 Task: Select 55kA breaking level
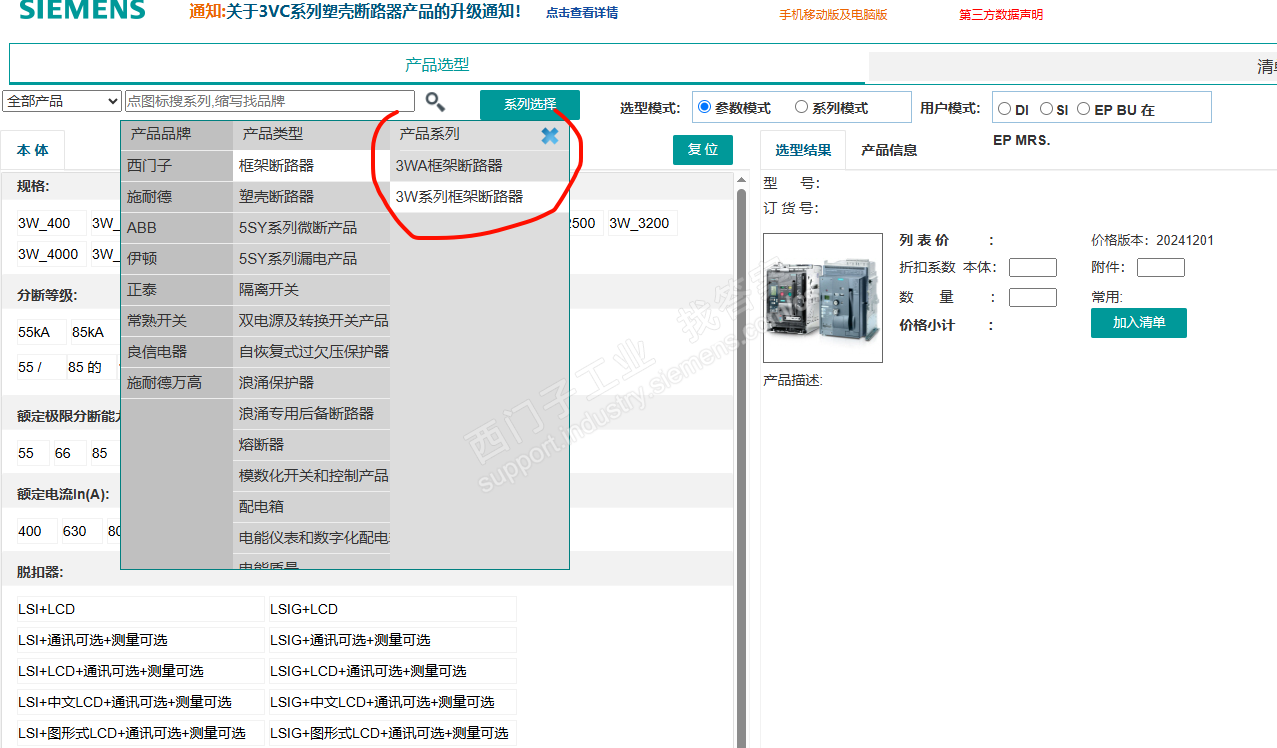click(39, 331)
